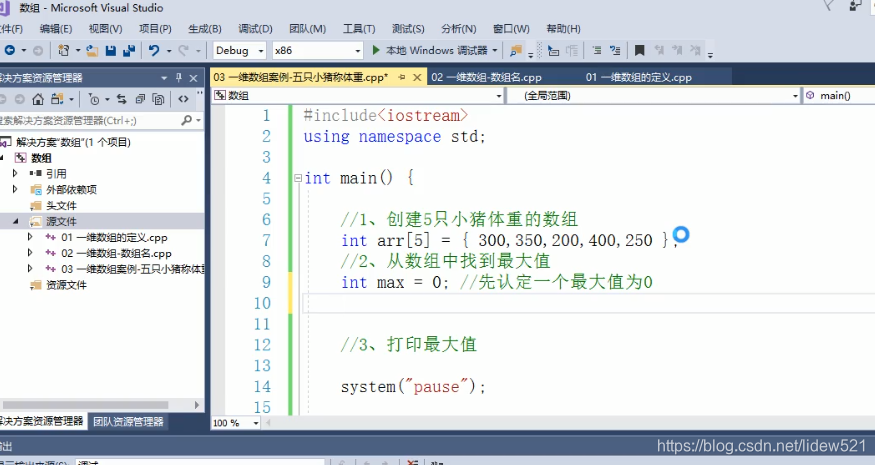875x465 pixels.
Task: Switch to the 02 一维数组-数组名.cpp tab
Action: click(x=485, y=78)
